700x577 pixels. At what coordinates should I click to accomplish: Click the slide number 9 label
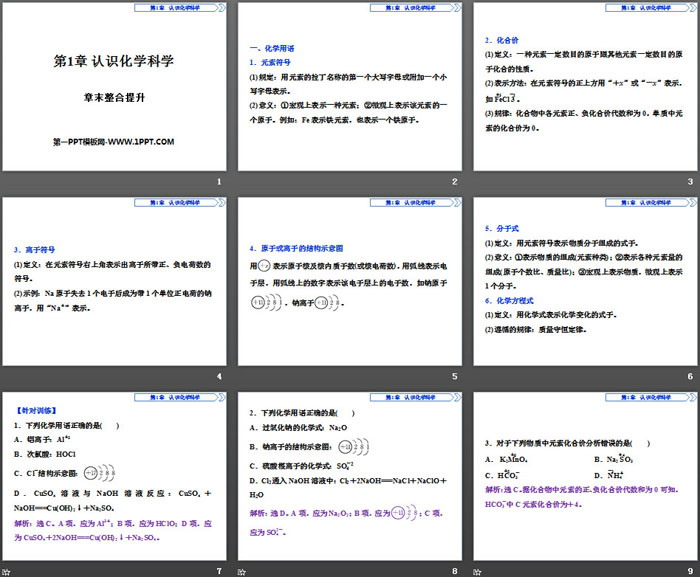pyautogui.click(x=690, y=571)
